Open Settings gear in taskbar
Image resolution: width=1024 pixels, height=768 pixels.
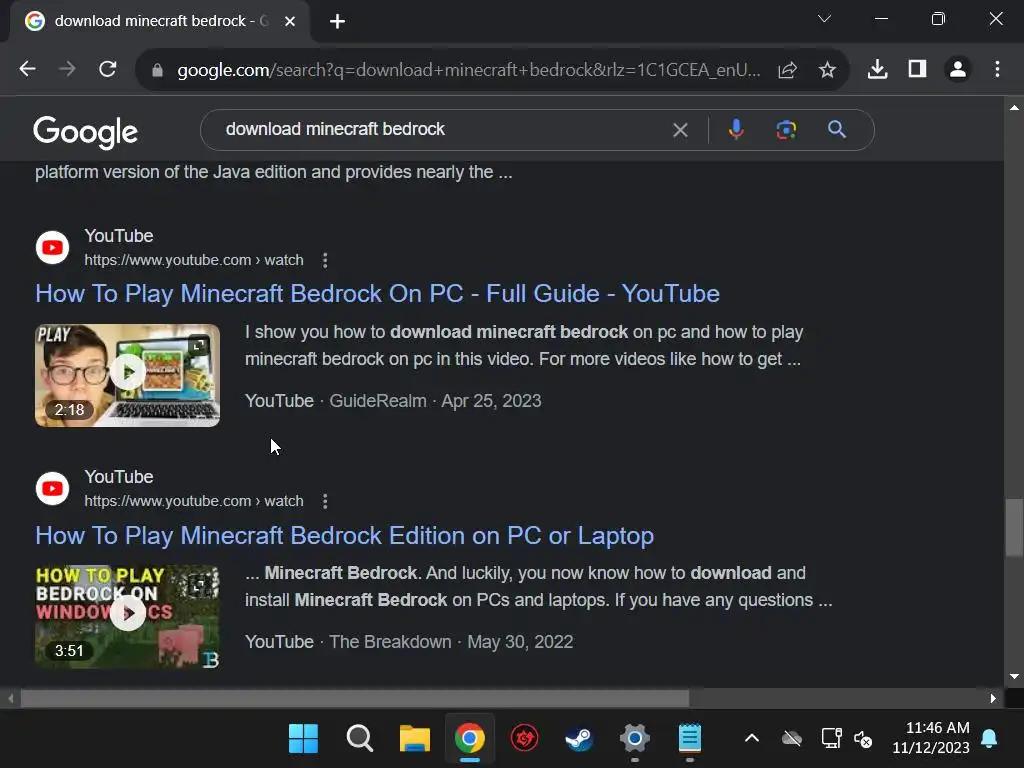coord(635,739)
